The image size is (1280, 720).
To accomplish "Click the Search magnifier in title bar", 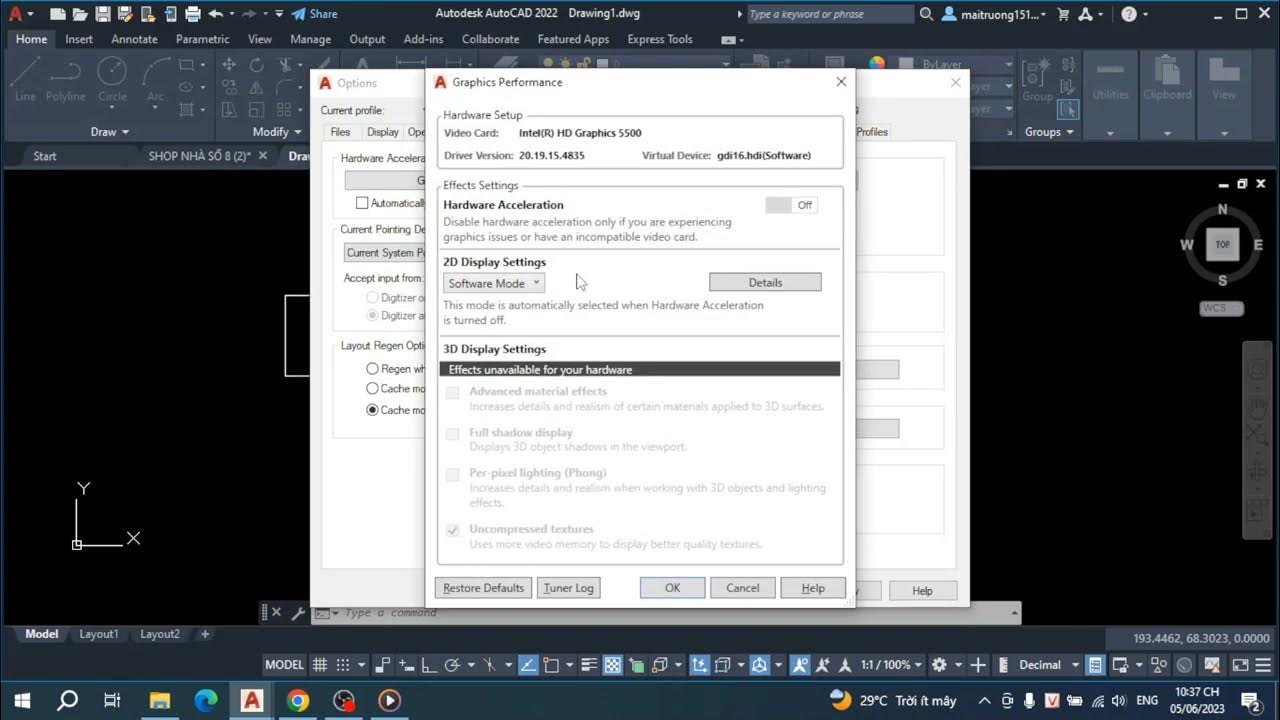I will 926,14.
